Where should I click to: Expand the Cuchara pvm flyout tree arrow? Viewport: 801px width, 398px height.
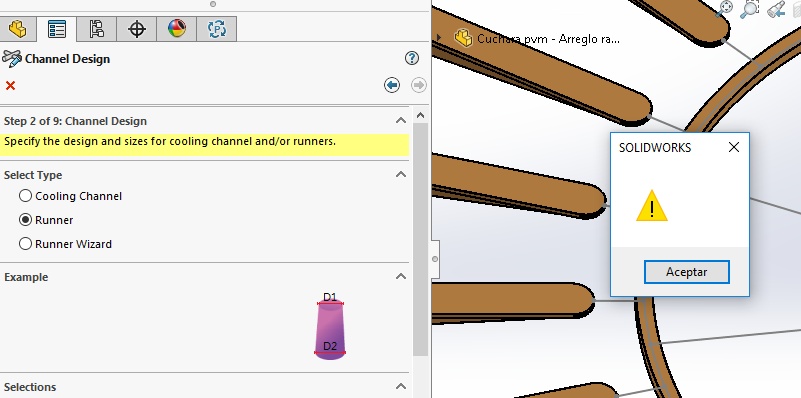point(438,37)
